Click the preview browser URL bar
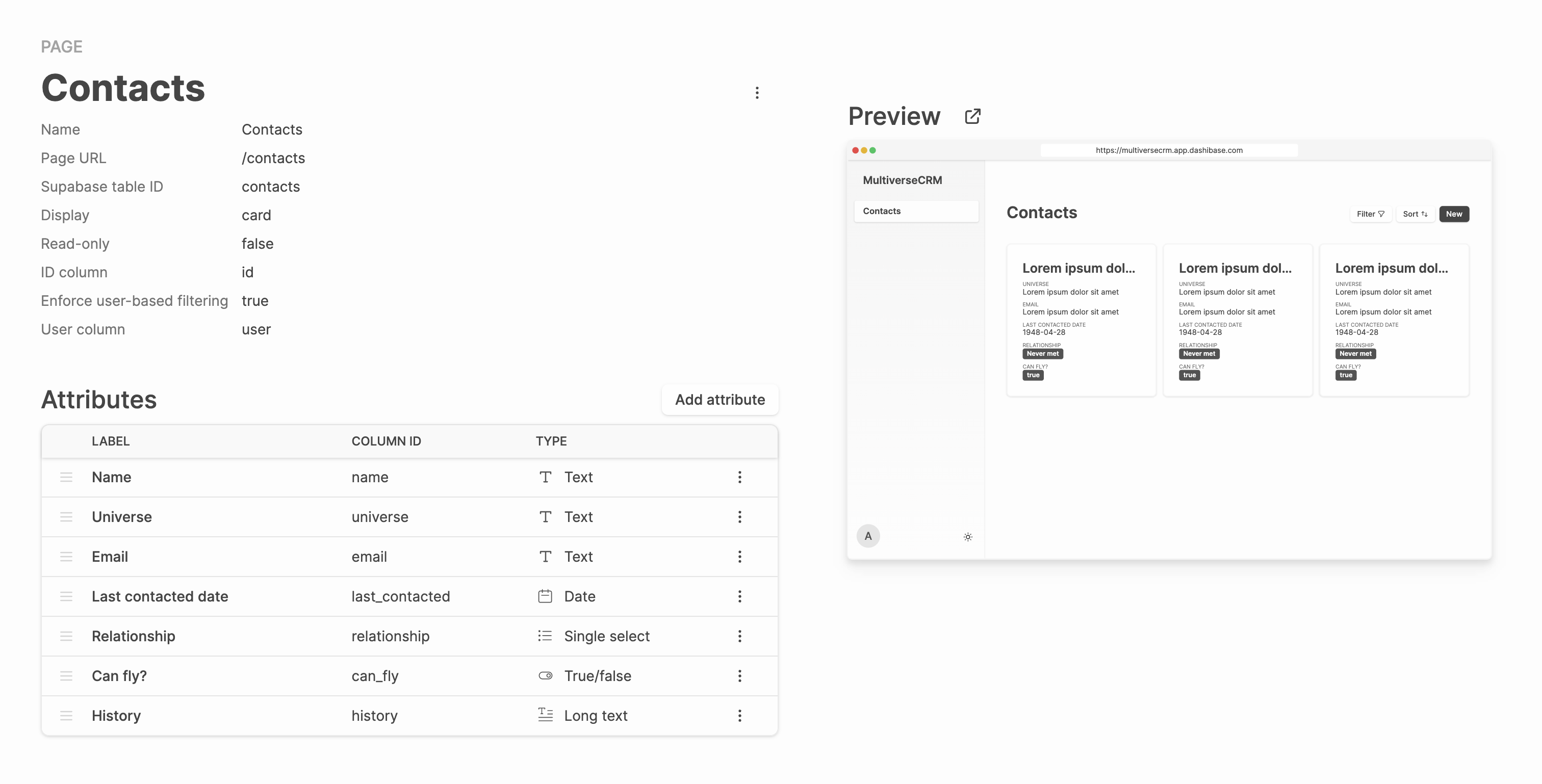Image resolution: width=1542 pixels, height=784 pixels. 1169,150
